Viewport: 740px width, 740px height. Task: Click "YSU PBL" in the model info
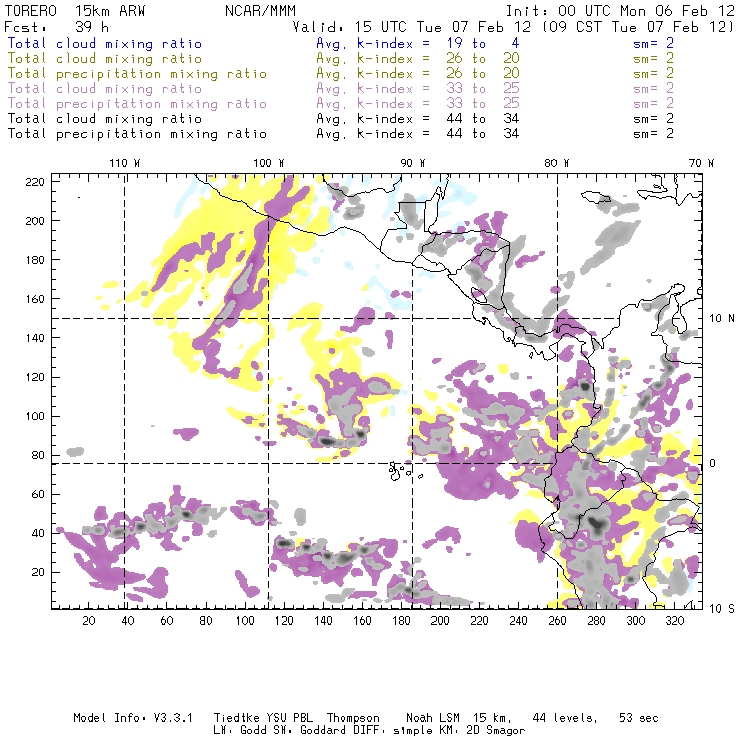tap(288, 718)
